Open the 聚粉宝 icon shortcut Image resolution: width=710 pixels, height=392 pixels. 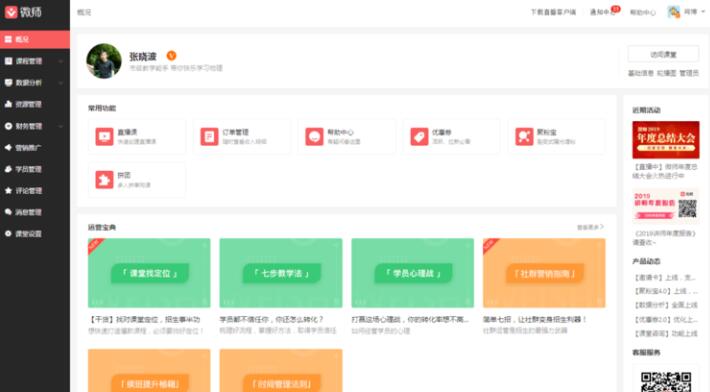[x=524, y=137]
